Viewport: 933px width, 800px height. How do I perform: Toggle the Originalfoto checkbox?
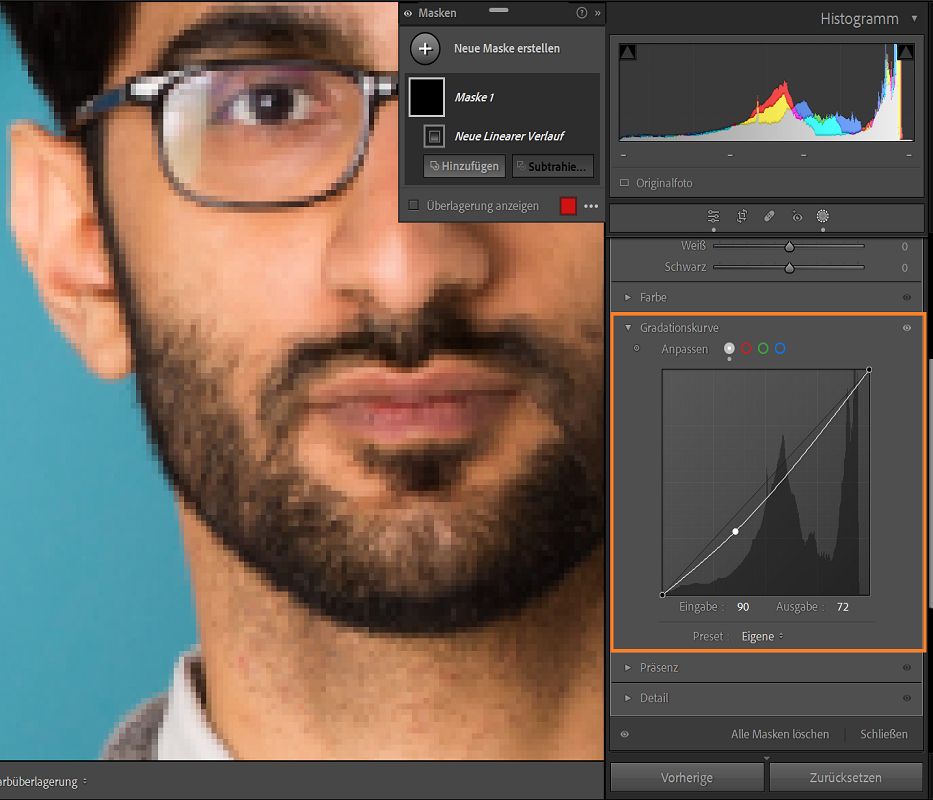tap(624, 183)
